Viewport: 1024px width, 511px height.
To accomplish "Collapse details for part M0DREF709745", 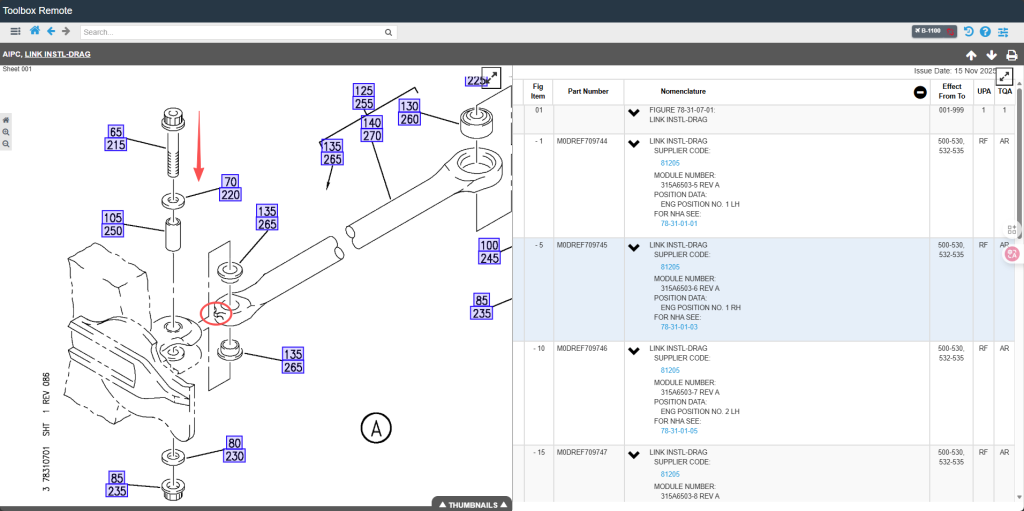I will click(633, 246).
